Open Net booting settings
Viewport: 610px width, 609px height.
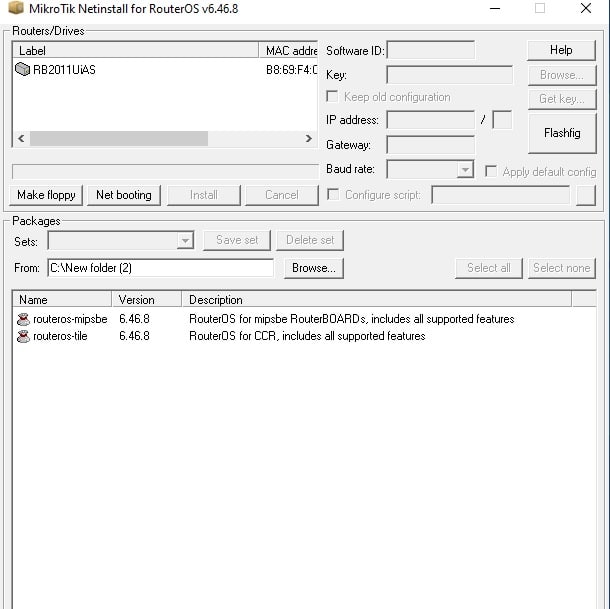124,195
